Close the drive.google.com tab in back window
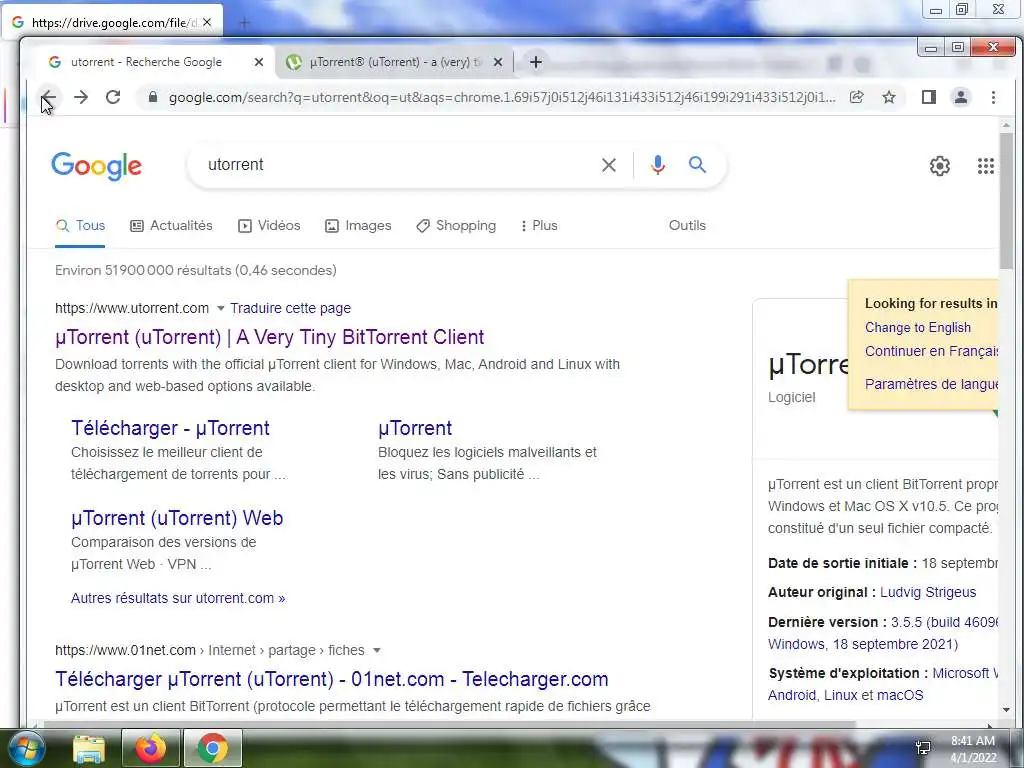This screenshot has width=1024, height=768. point(207,22)
